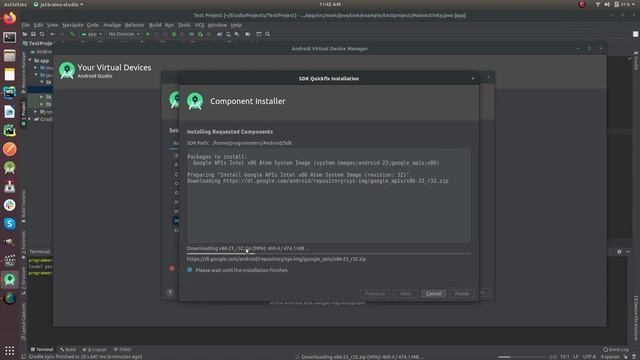The image size is (640, 360).
Task: Click the TestProject root in project panel
Action: click(38, 43)
